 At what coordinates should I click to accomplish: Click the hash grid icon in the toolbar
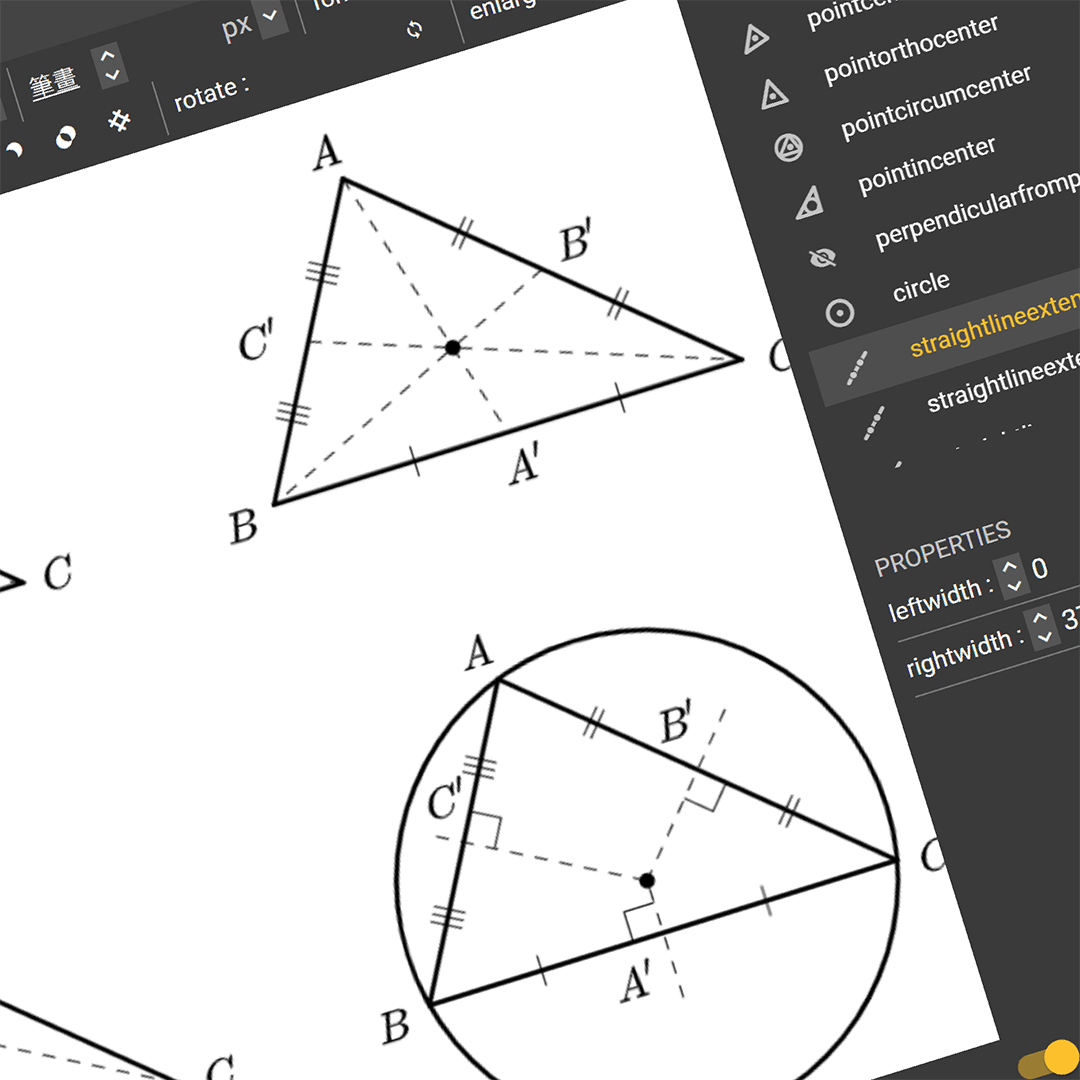(119, 121)
